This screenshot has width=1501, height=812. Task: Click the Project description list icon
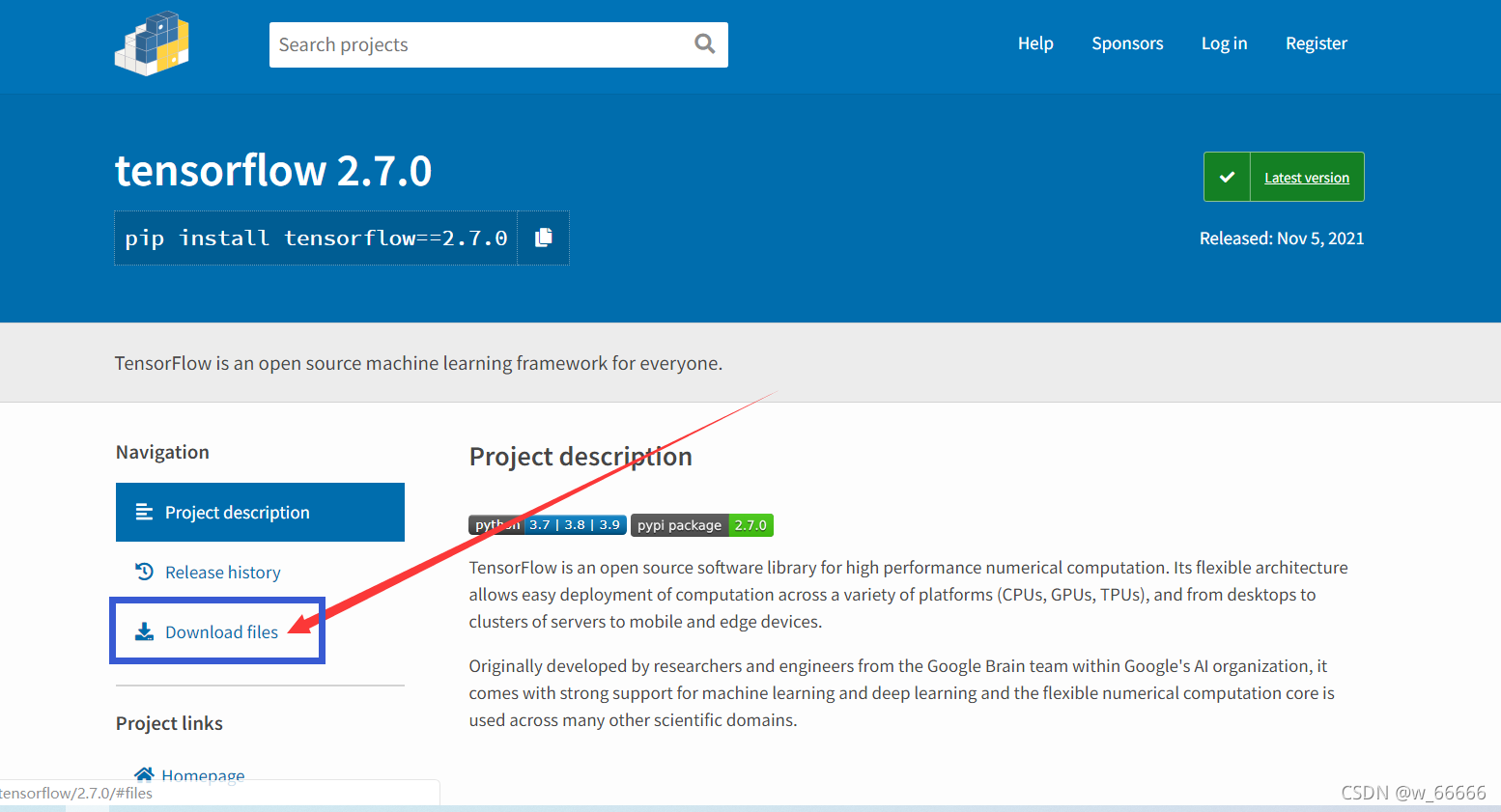pos(144,512)
